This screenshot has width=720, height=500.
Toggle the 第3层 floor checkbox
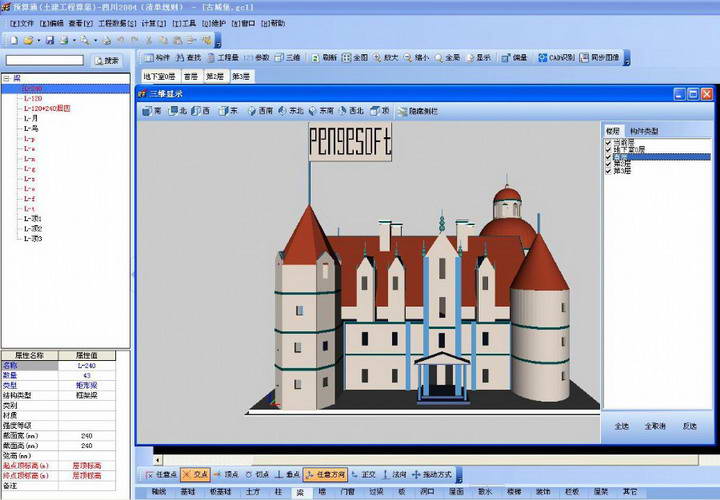[x=608, y=171]
